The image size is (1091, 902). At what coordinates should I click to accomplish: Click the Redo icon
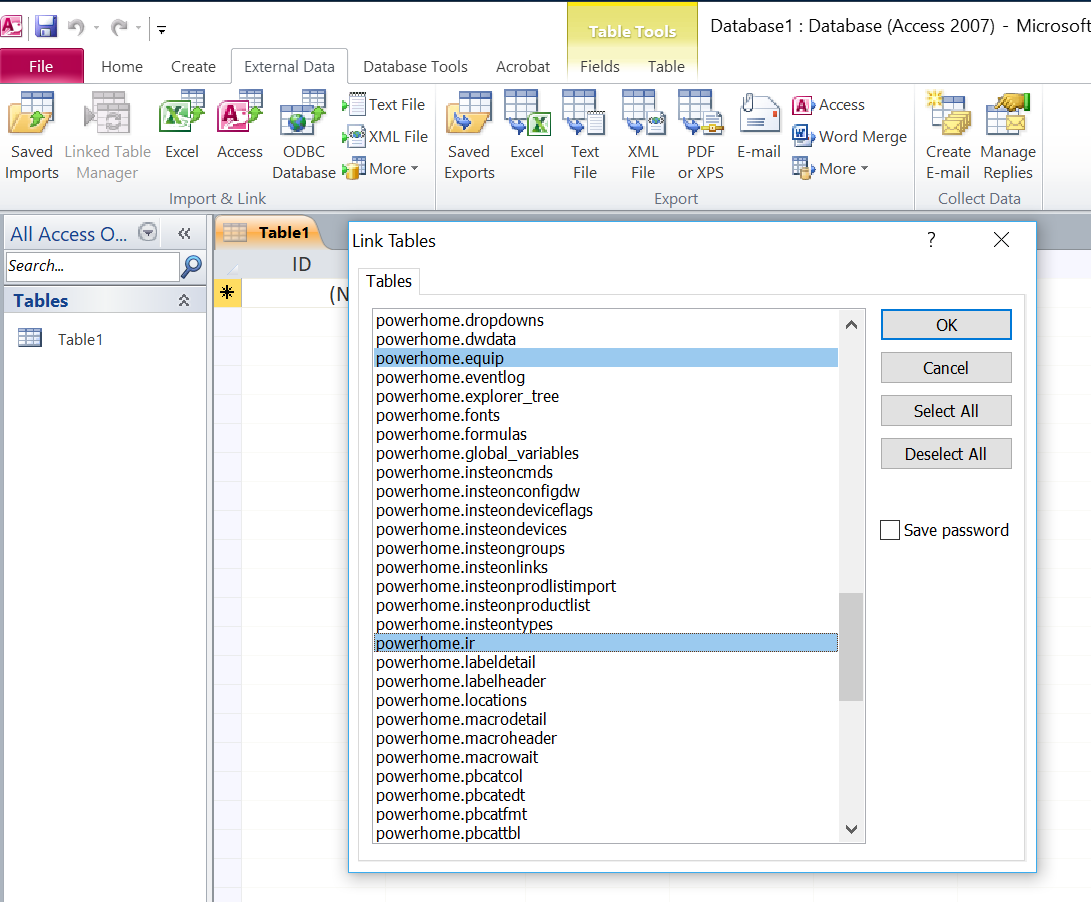click(x=119, y=27)
